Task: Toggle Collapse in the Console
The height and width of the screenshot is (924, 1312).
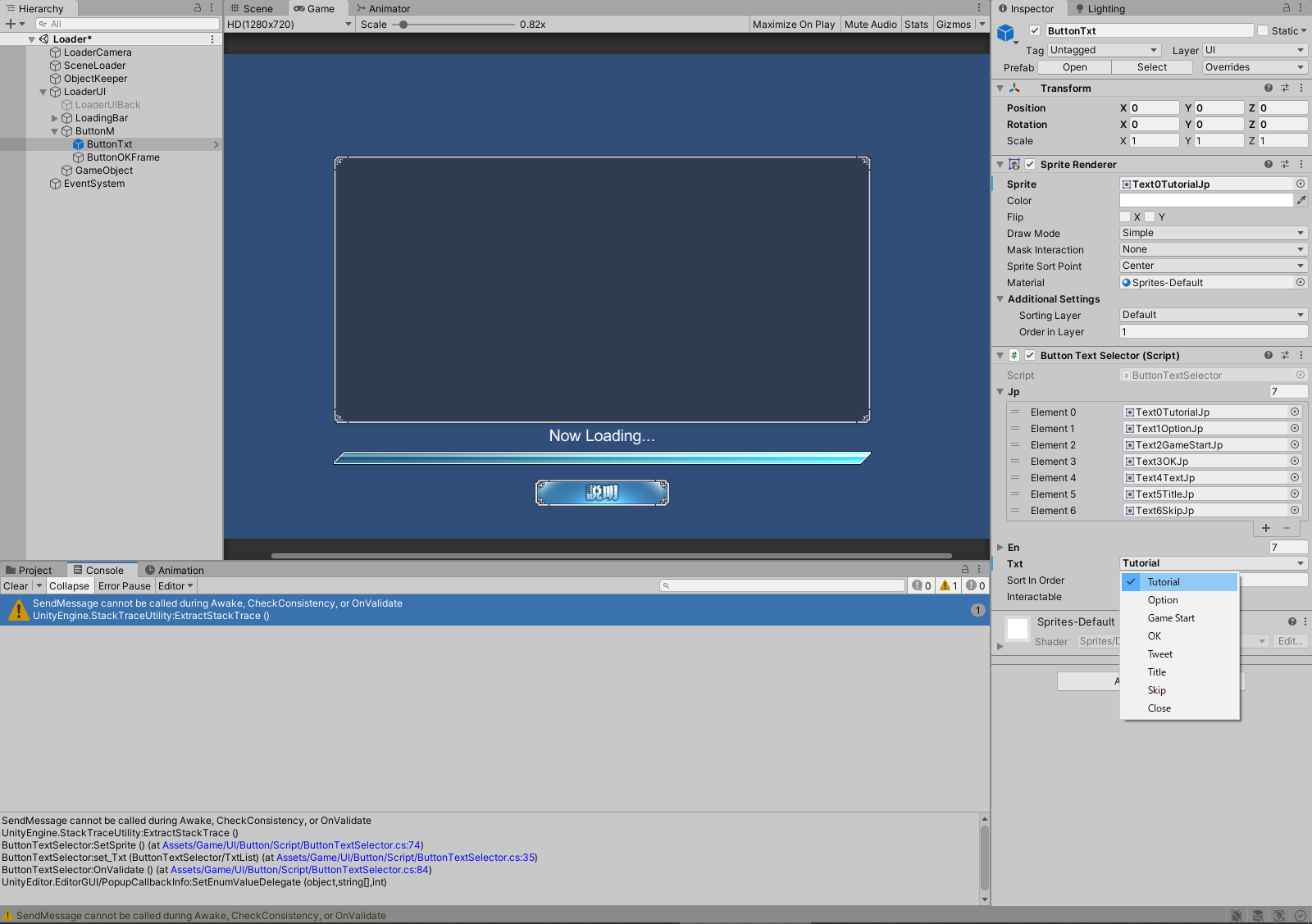Action: (69, 586)
